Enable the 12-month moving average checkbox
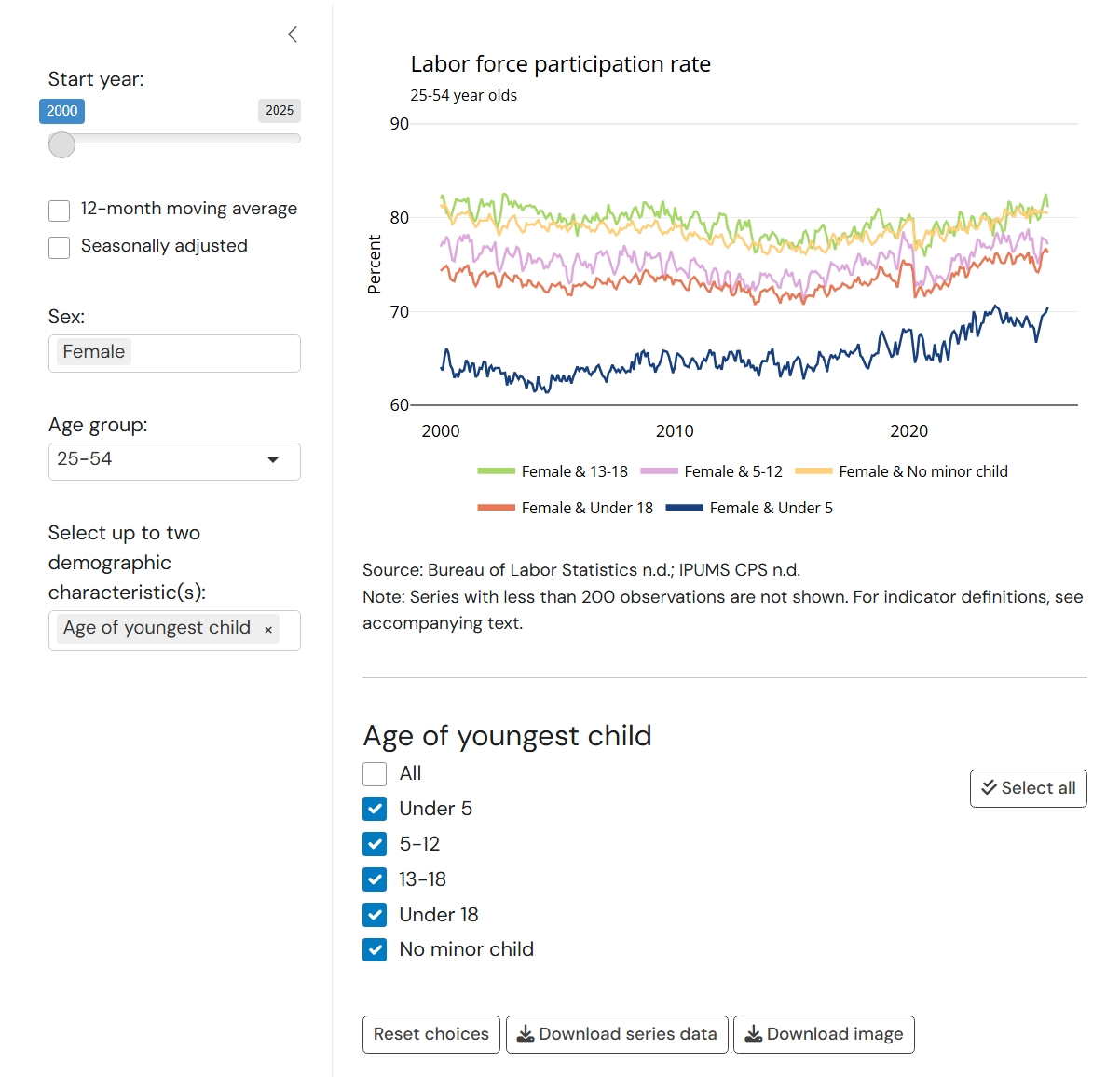The height and width of the screenshot is (1077, 1120). click(x=60, y=211)
